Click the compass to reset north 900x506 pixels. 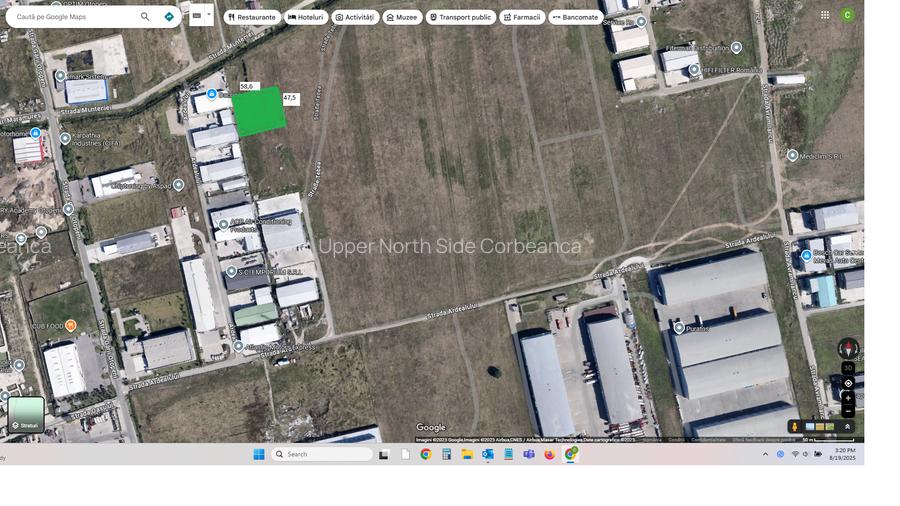(x=848, y=349)
